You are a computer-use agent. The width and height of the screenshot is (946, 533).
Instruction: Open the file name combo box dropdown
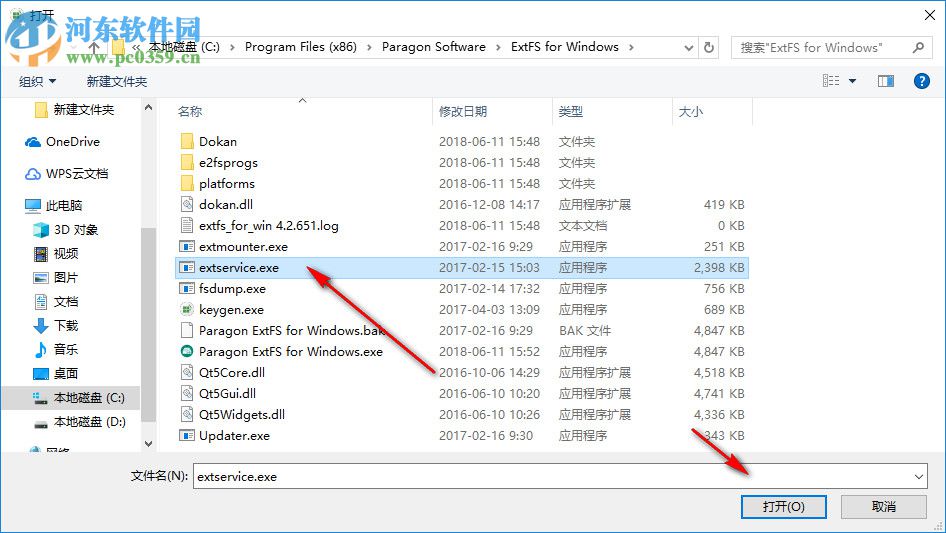[918, 476]
